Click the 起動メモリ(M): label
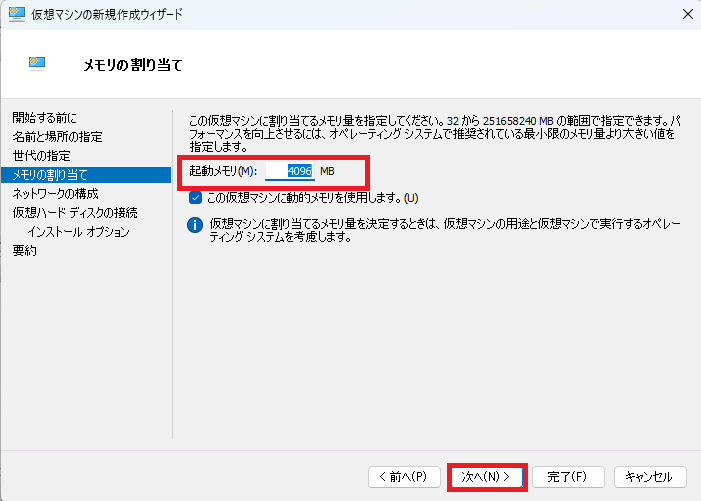This screenshot has width=701, height=501. tap(223, 171)
